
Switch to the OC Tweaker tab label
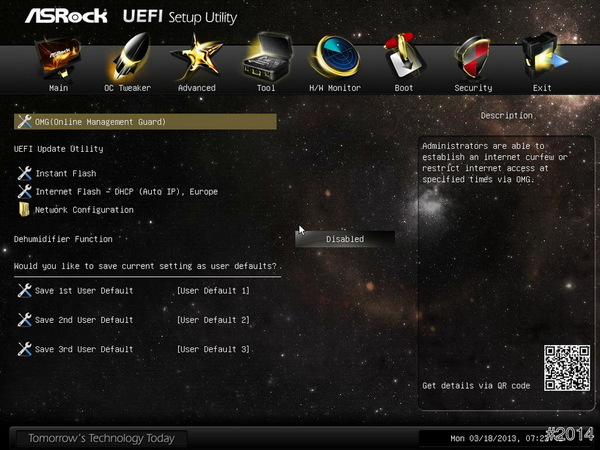click(x=128, y=88)
